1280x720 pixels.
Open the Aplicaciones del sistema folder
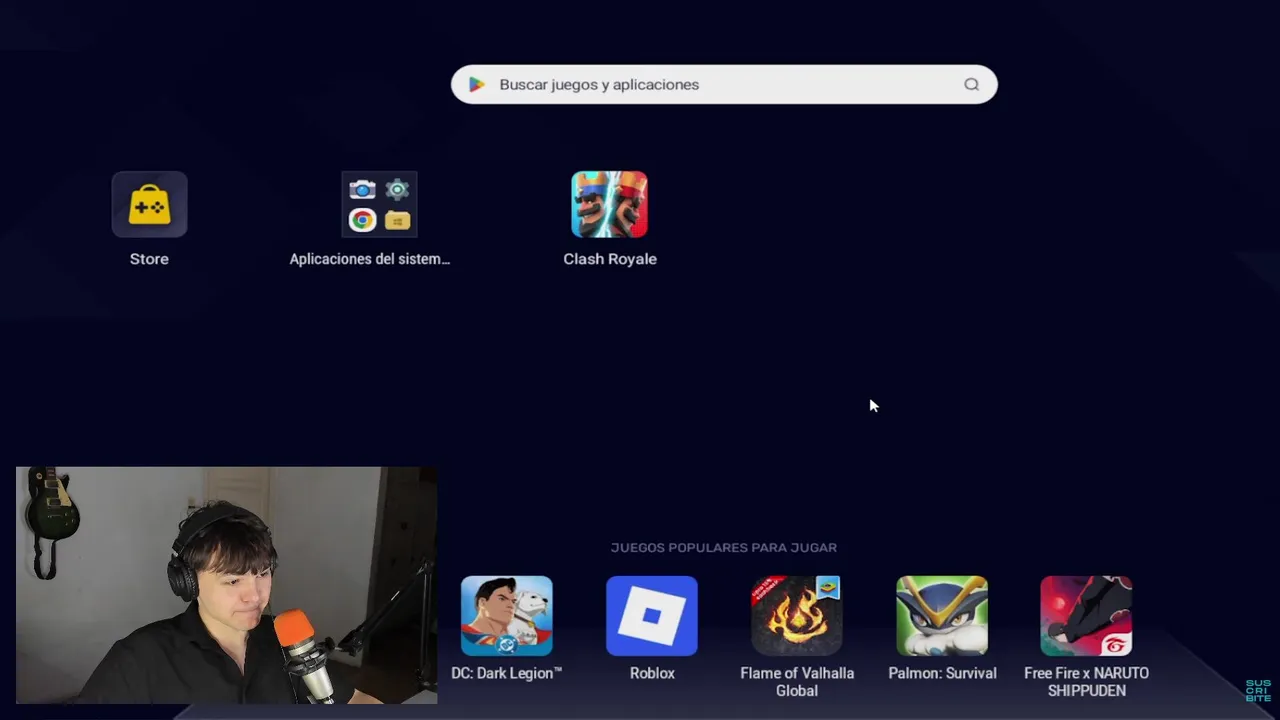click(x=379, y=204)
